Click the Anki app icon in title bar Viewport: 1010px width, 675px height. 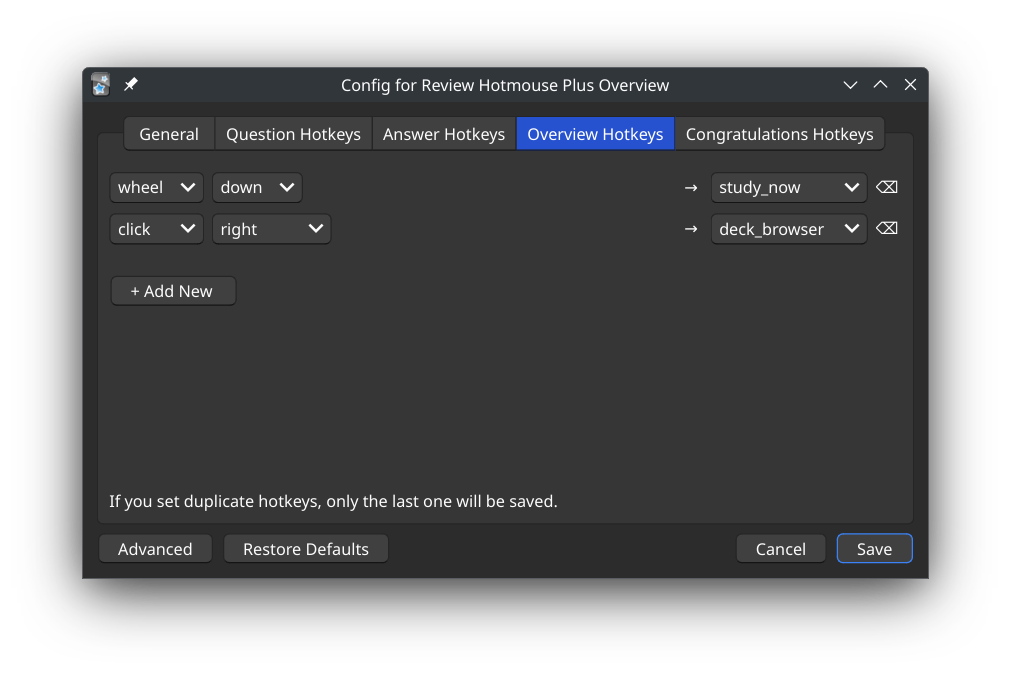(100, 85)
